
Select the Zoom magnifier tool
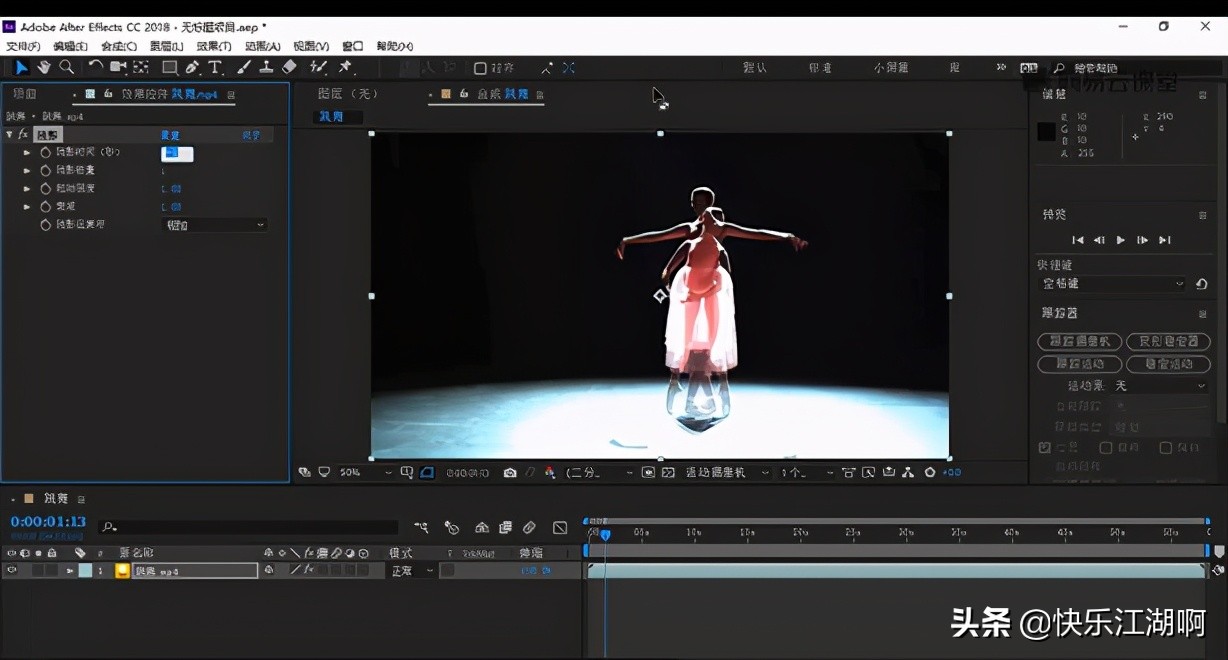[66, 67]
